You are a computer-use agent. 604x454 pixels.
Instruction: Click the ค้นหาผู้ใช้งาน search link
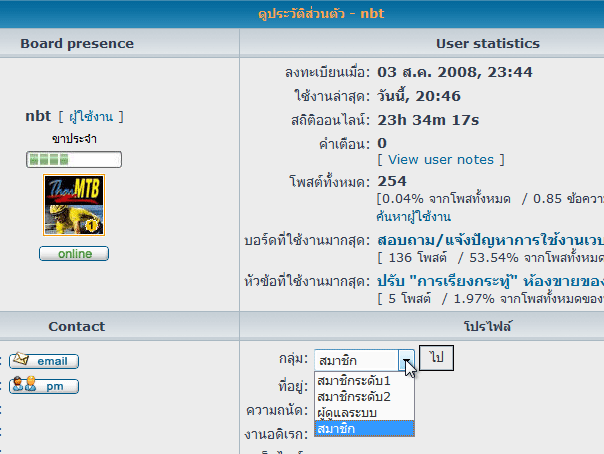pyautogui.click(x=413, y=216)
